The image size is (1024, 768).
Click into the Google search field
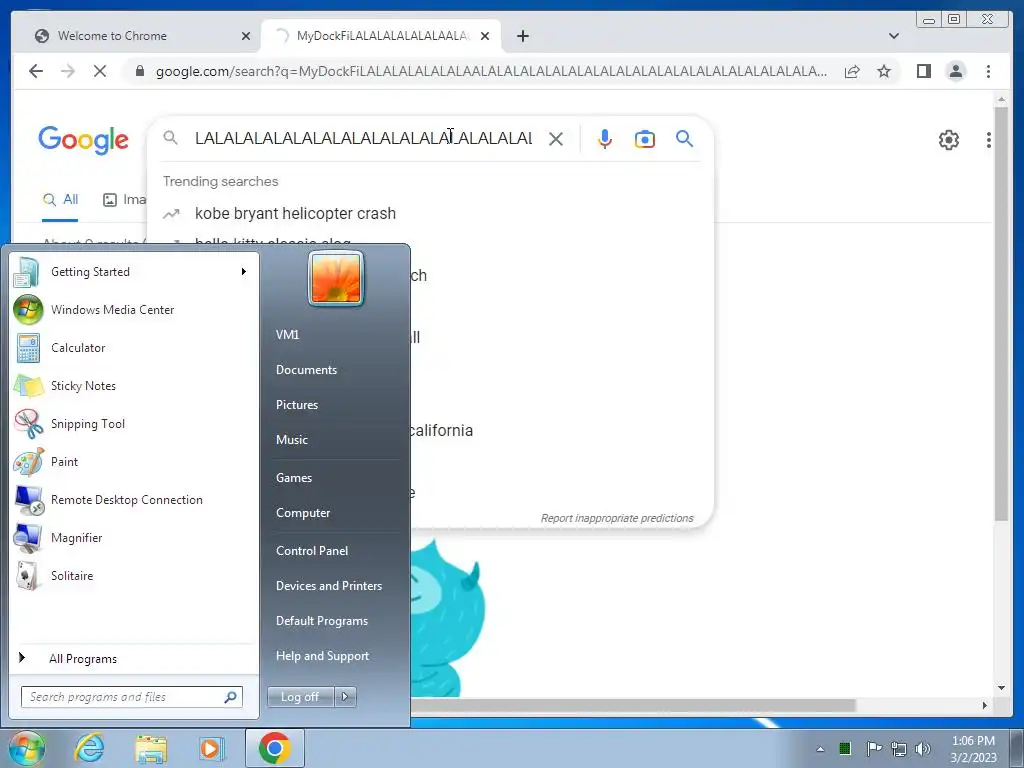pyautogui.click(x=363, y=138)
